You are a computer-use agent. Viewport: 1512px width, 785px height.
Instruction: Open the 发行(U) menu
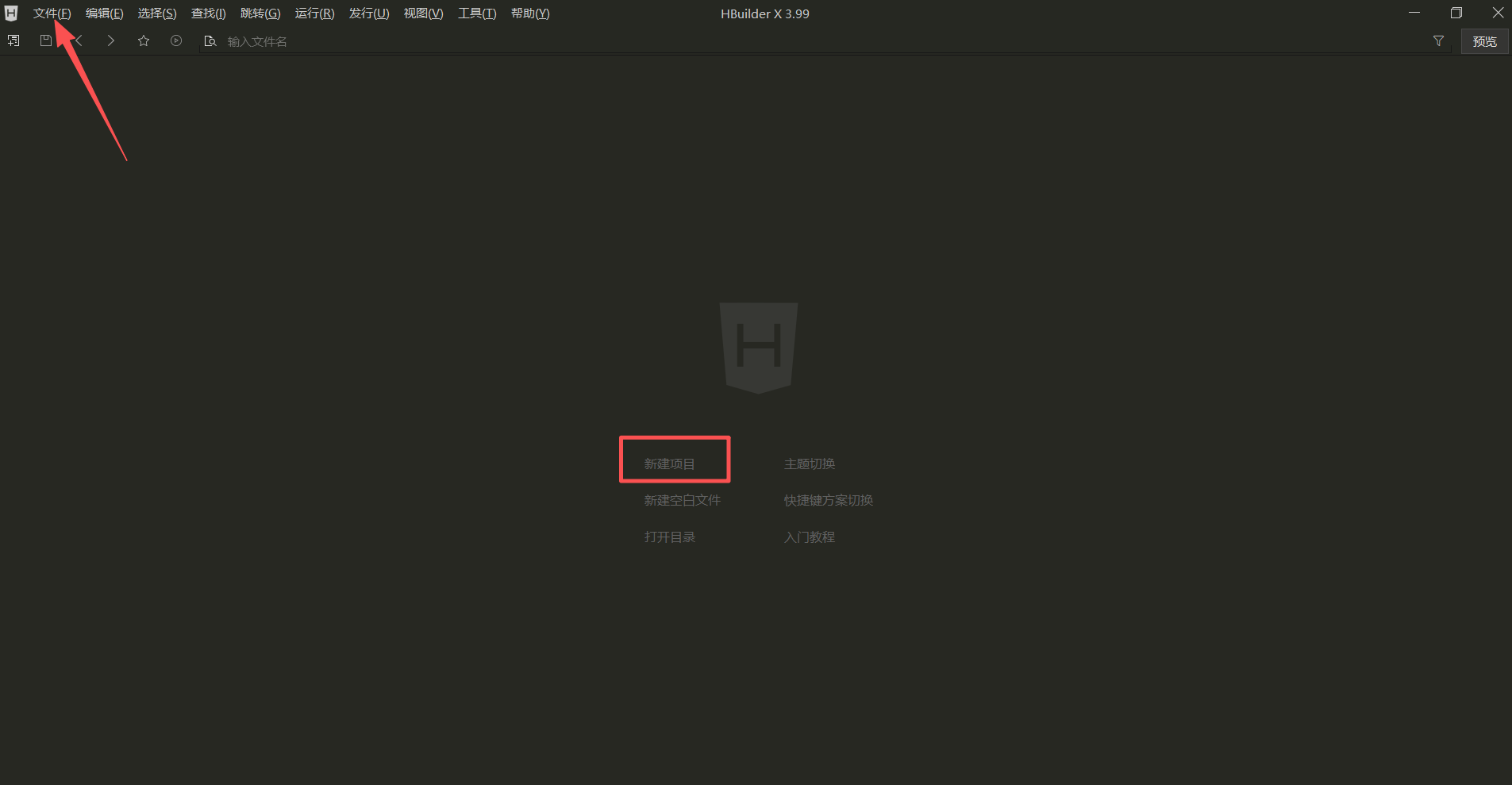(369, 13)
